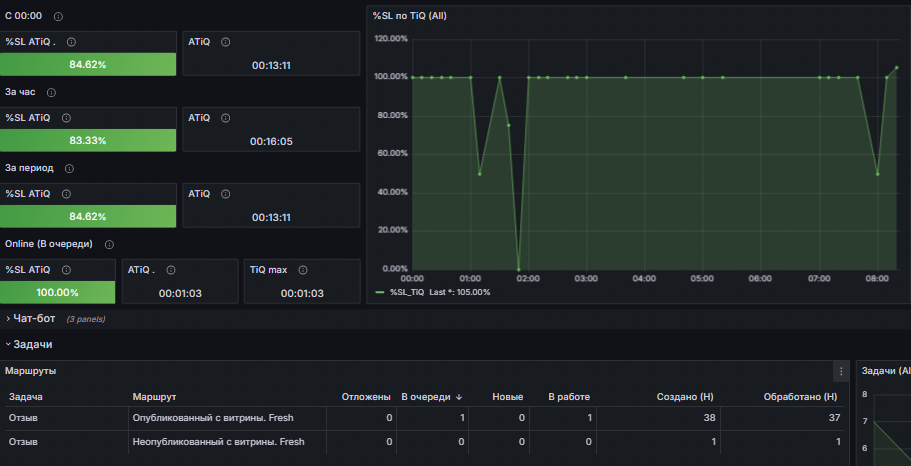Sort table by "Создано (Н)" column header
Viewport: 911px width, 466px height.
point(684,397)
